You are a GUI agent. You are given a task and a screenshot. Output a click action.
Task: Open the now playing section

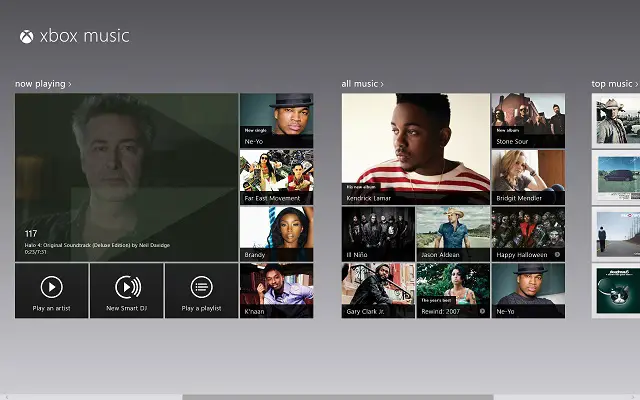click(x=43, y=84)
